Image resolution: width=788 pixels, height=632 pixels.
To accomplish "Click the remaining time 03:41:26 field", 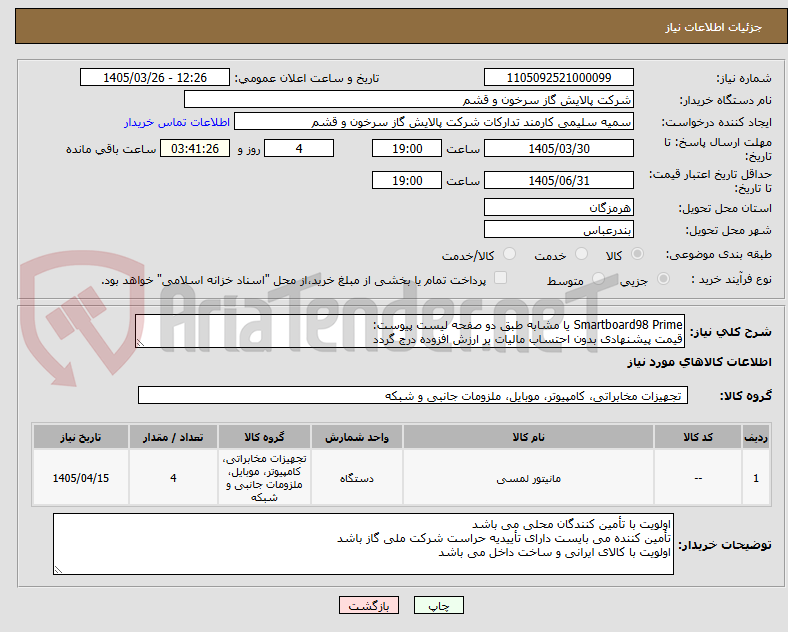I will (195, 148).
